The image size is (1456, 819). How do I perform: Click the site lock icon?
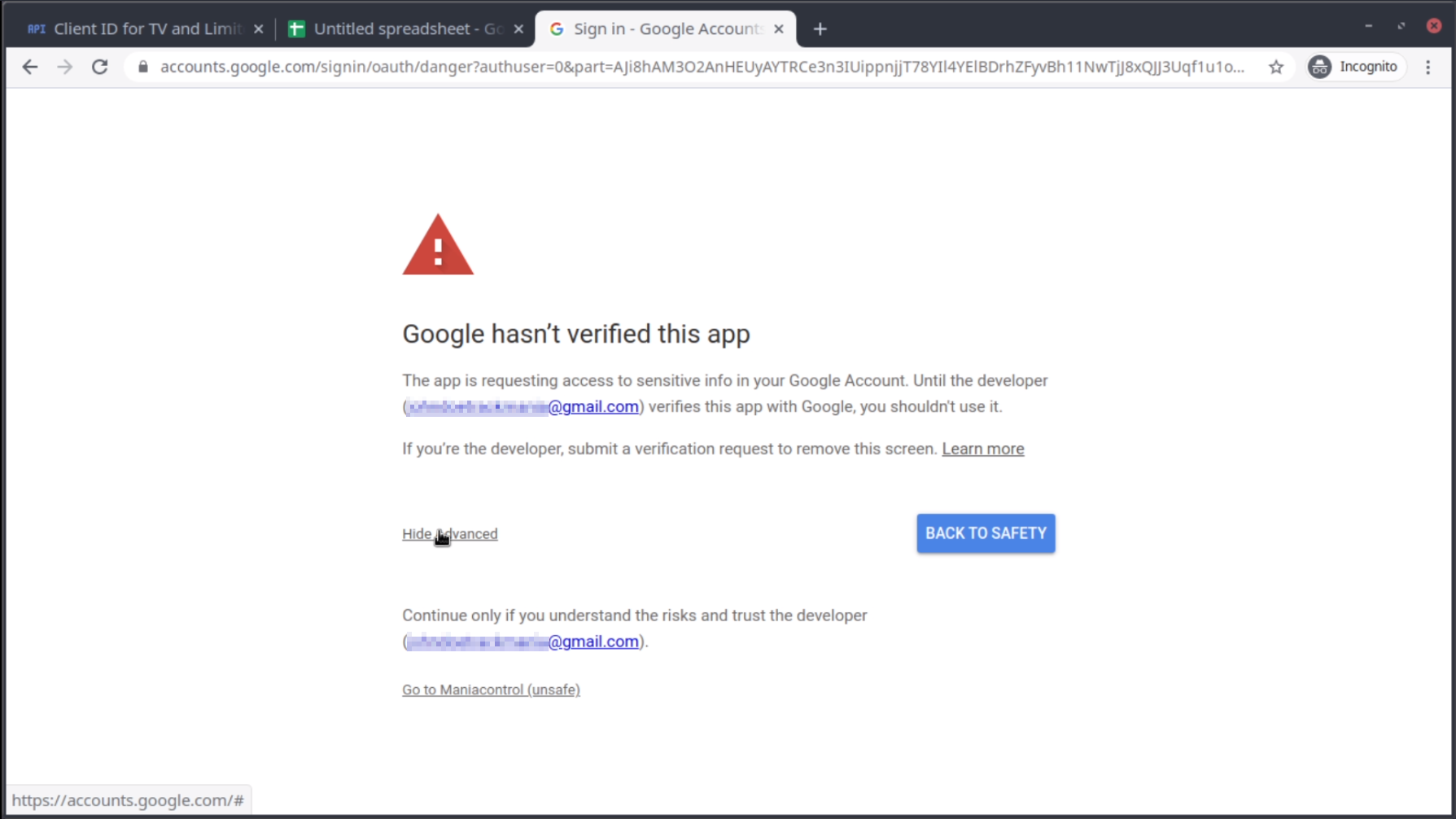[x=143, y=67]
